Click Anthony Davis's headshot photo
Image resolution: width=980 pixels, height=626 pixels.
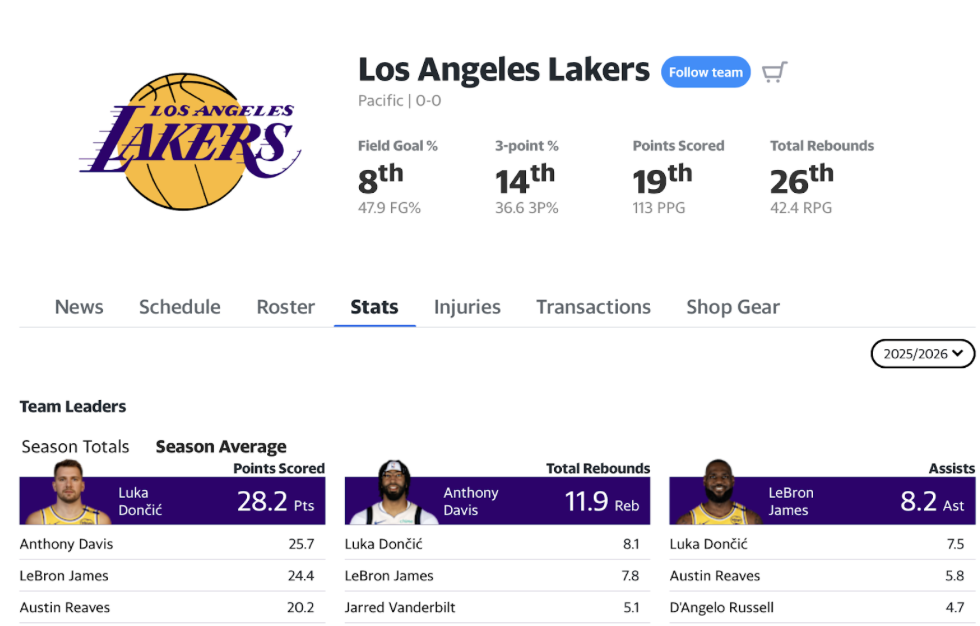tap(393, 494)
